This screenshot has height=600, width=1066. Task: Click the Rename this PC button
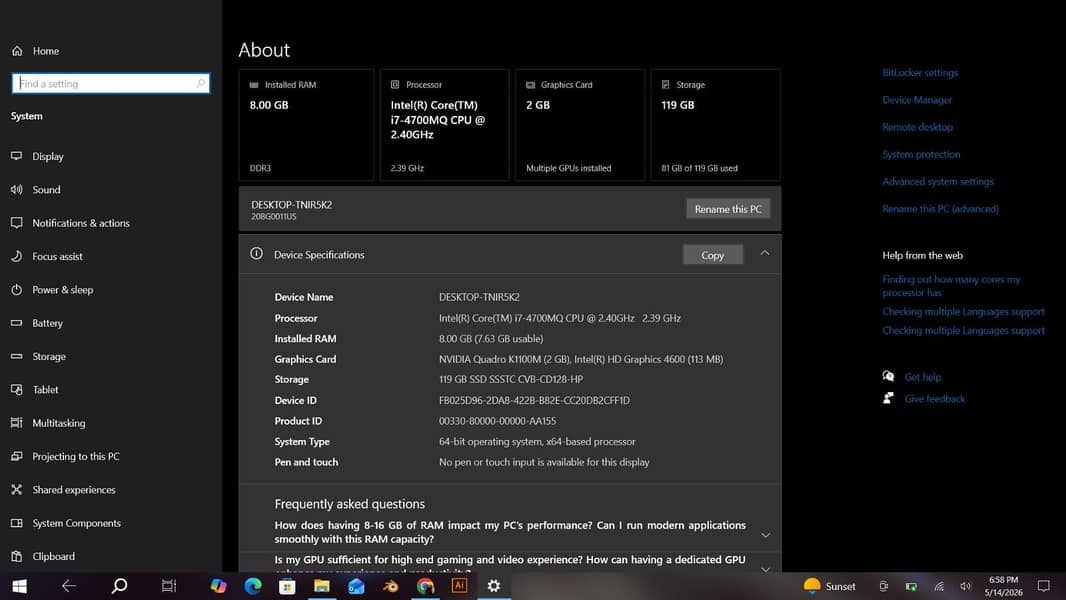click(x=728, y=209)
